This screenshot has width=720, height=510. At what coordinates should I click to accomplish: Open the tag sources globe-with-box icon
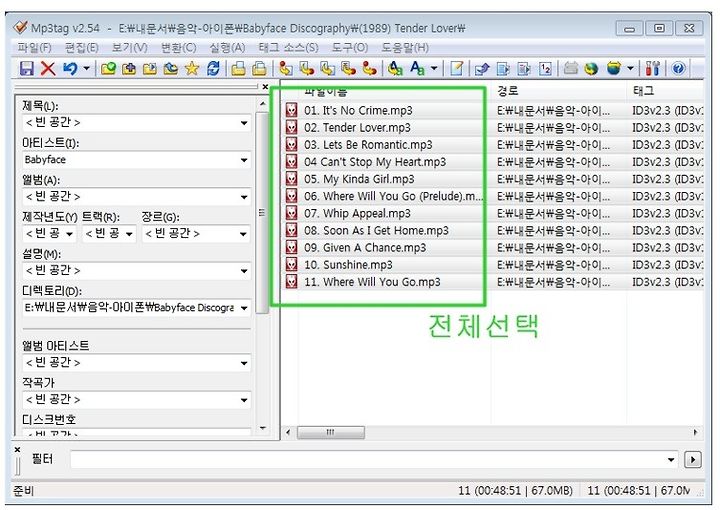613,69
